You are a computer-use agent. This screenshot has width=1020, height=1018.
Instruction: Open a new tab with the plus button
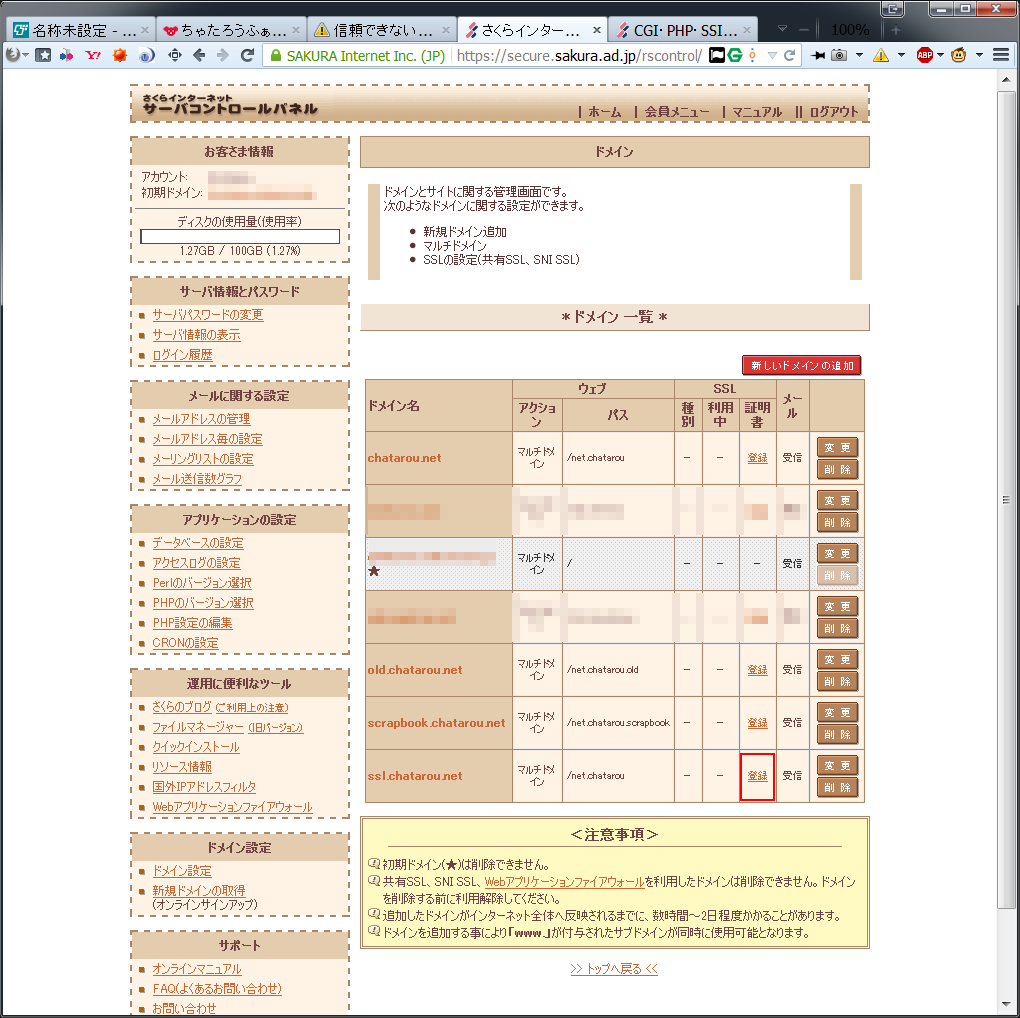point(896,30)
